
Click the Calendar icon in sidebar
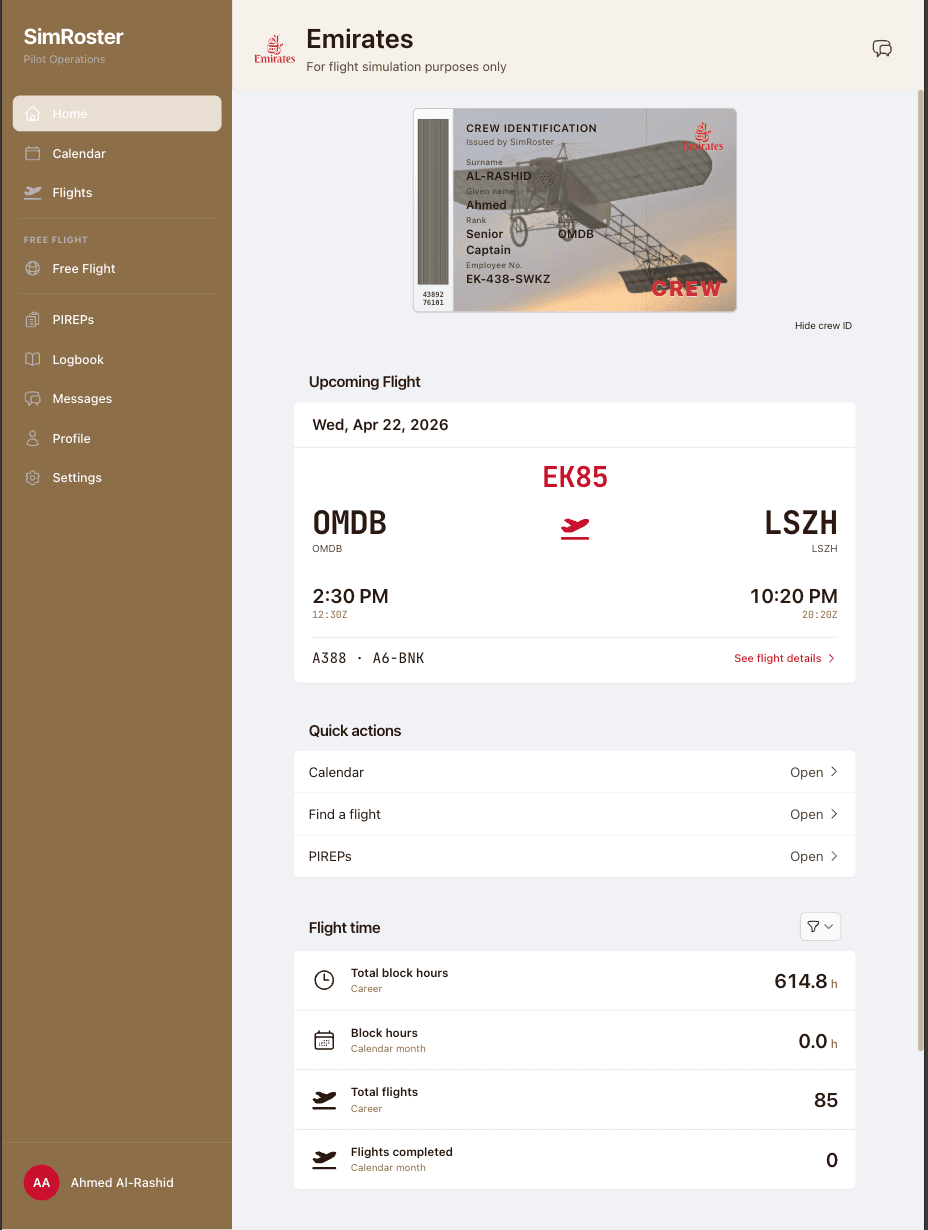[33, 153]
